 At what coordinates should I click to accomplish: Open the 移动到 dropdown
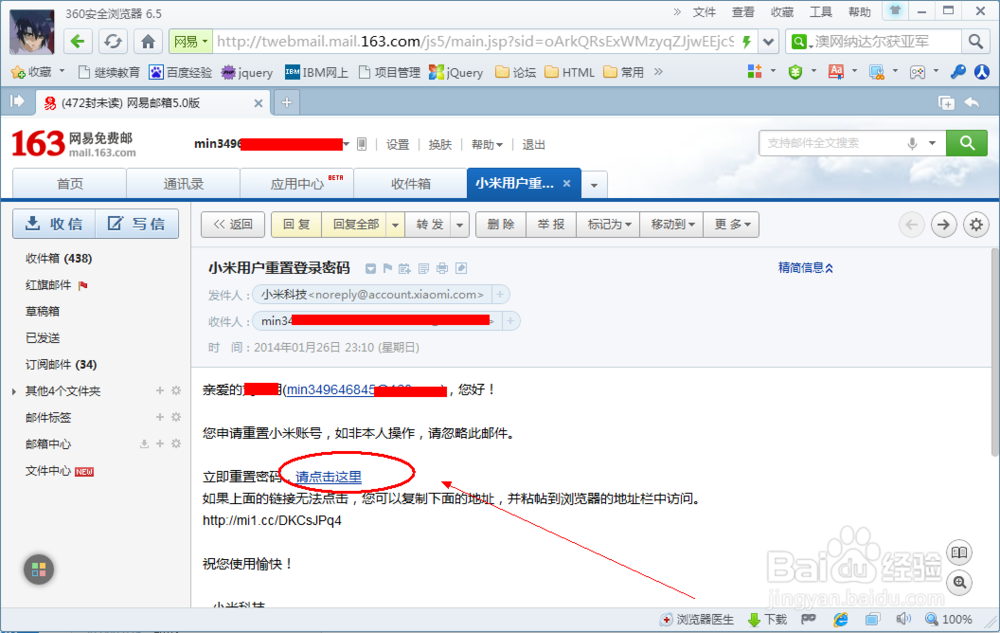672,224
